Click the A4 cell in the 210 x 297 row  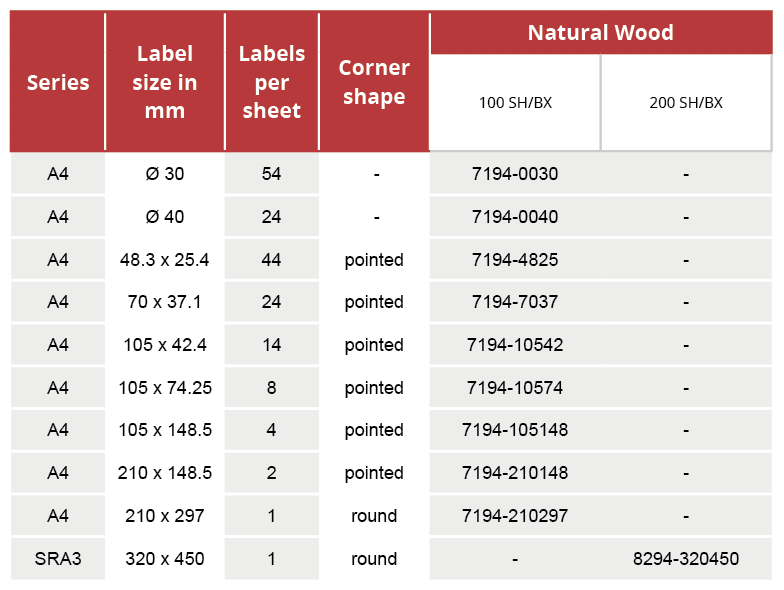click(58, 516)
